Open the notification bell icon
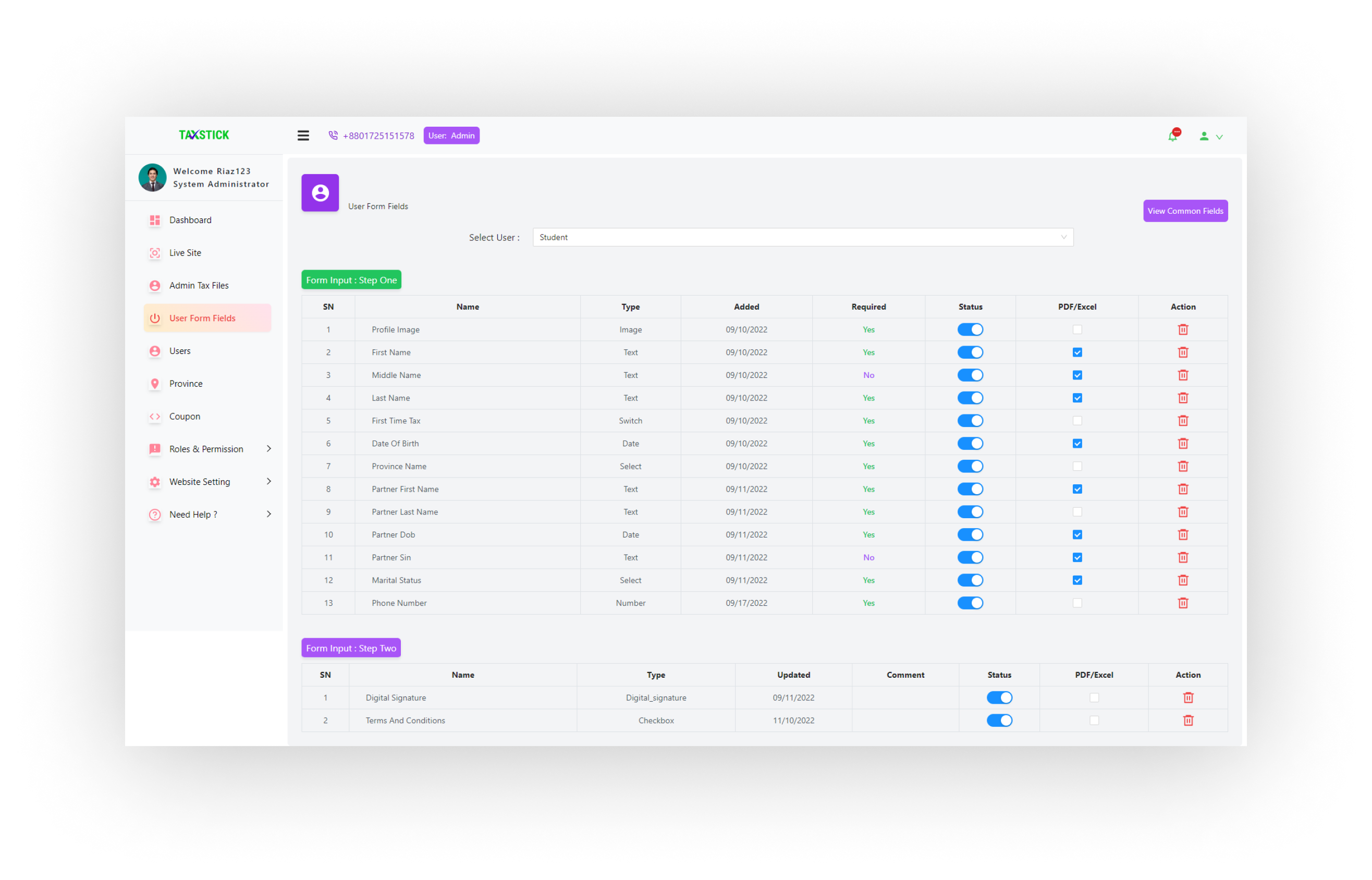Viewport: 1372px width, 880px height. [x=1173, y=136]
